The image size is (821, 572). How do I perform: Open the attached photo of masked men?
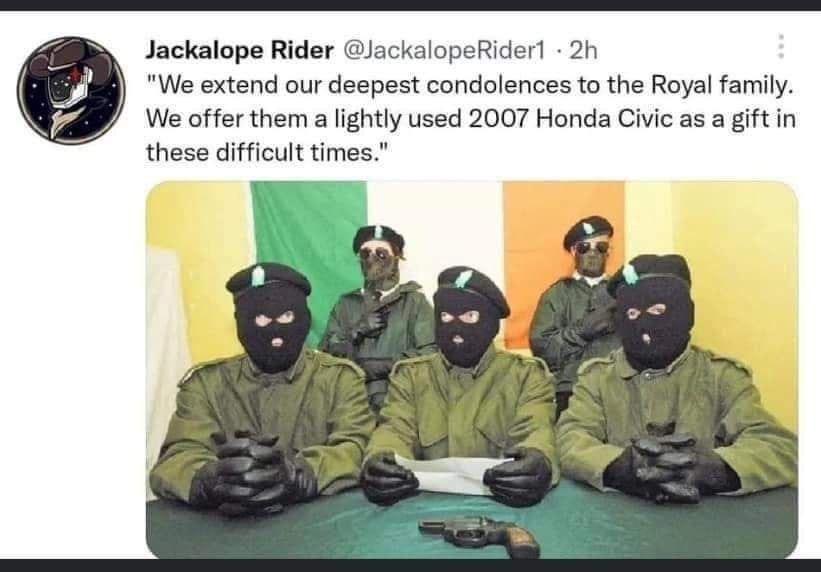472,370
